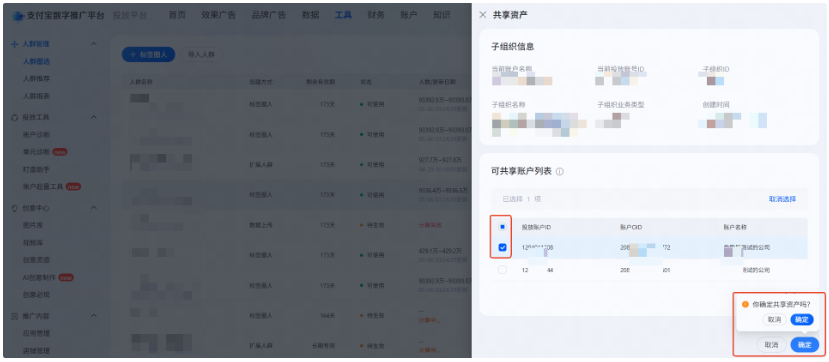Open 人群报表 in the sidebar
829x362 pixels.
pos(36,97)
